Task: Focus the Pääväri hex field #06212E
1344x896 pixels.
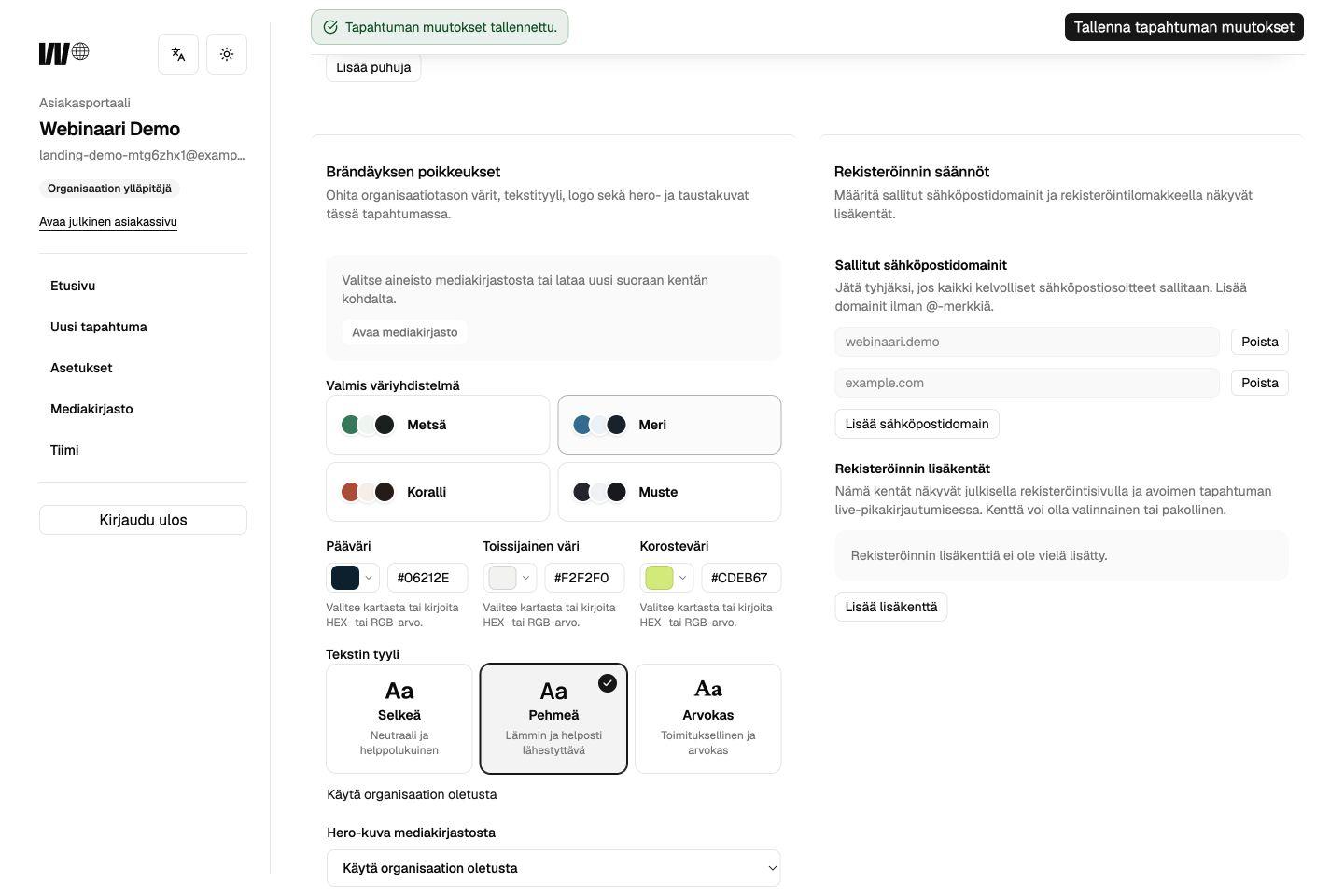Action: (427, 578)
